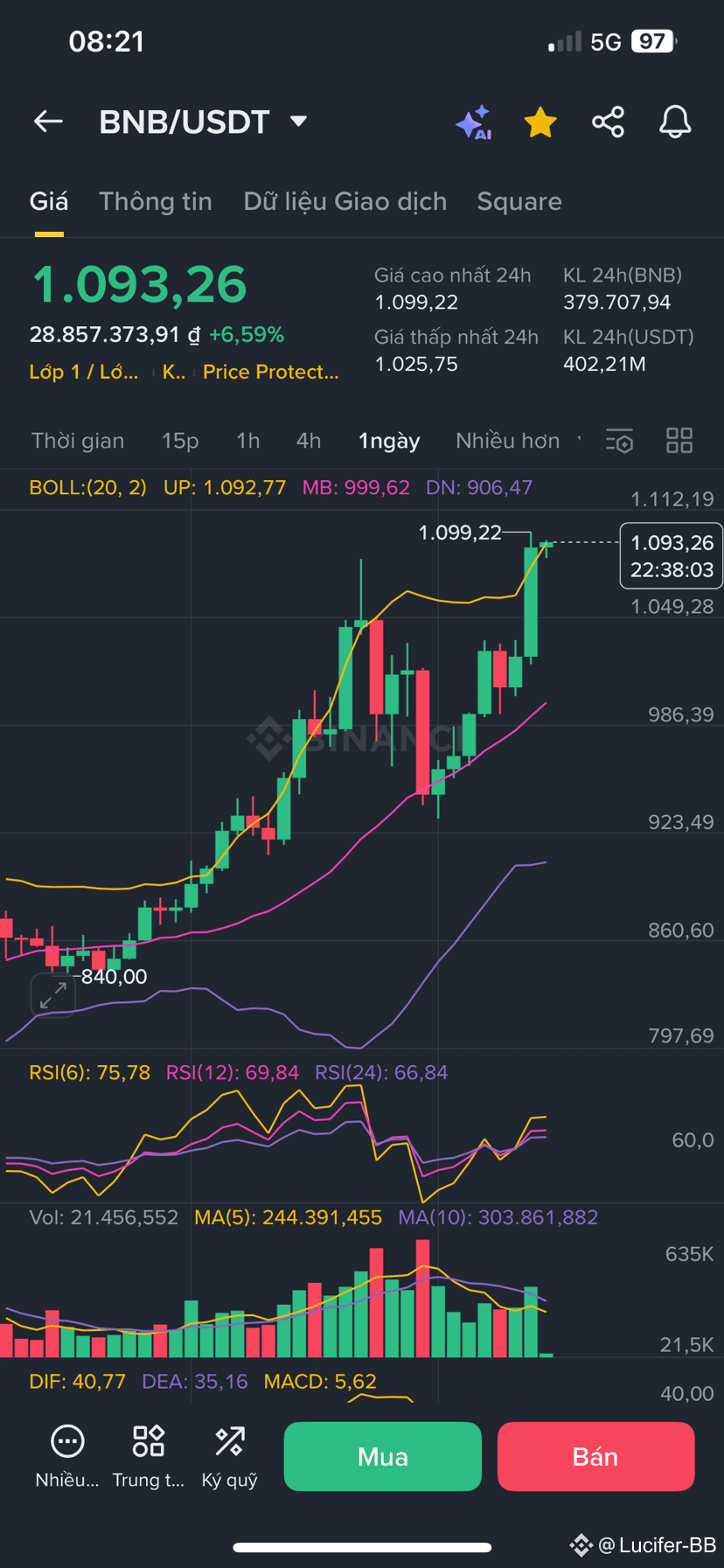Tap the K.. tag link
Viewport: 724px width, 1568px height.
click(x=174, y=372)
